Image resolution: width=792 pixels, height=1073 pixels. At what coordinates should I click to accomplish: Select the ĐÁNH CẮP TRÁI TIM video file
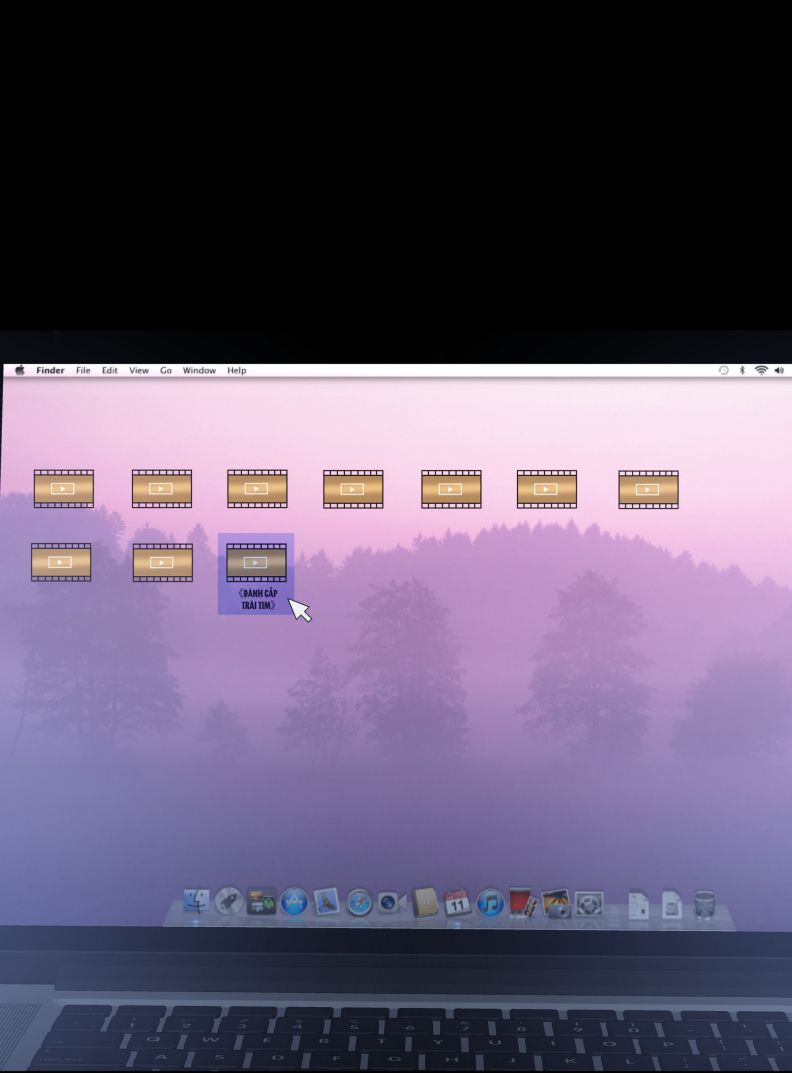[x=256, y=563]
